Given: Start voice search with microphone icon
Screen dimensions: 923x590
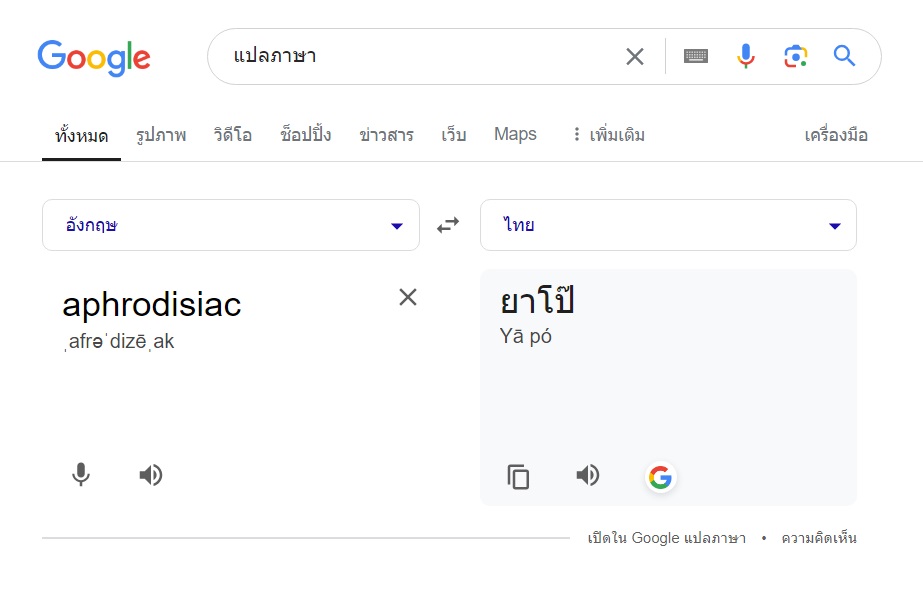Looking at the screenshot, I should 746,56.
